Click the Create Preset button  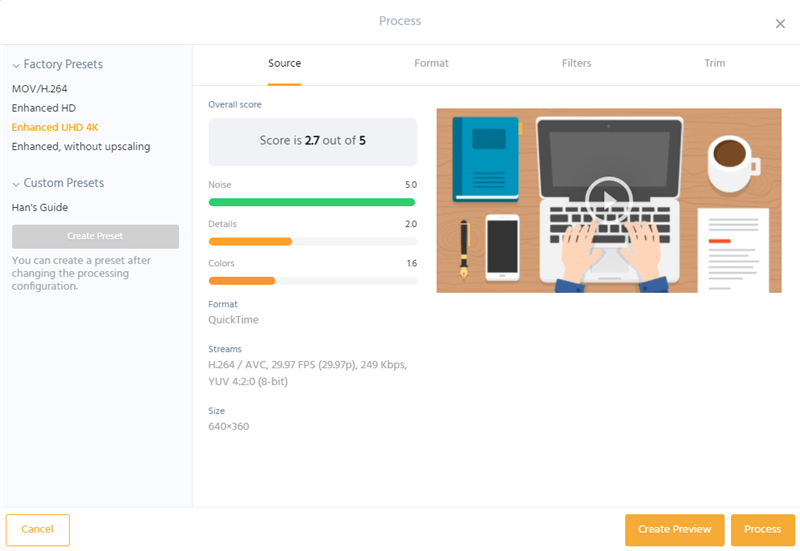click(x=95, y=236)
